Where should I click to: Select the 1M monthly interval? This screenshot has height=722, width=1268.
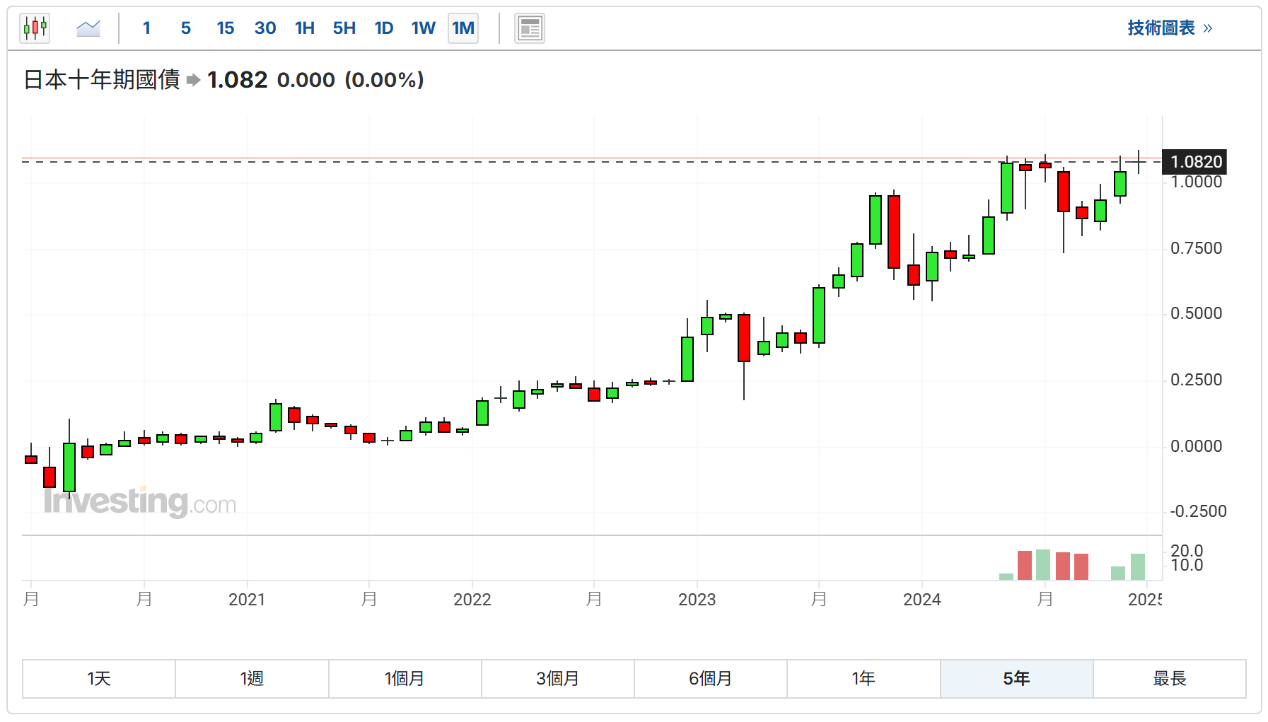click(463, 28)
